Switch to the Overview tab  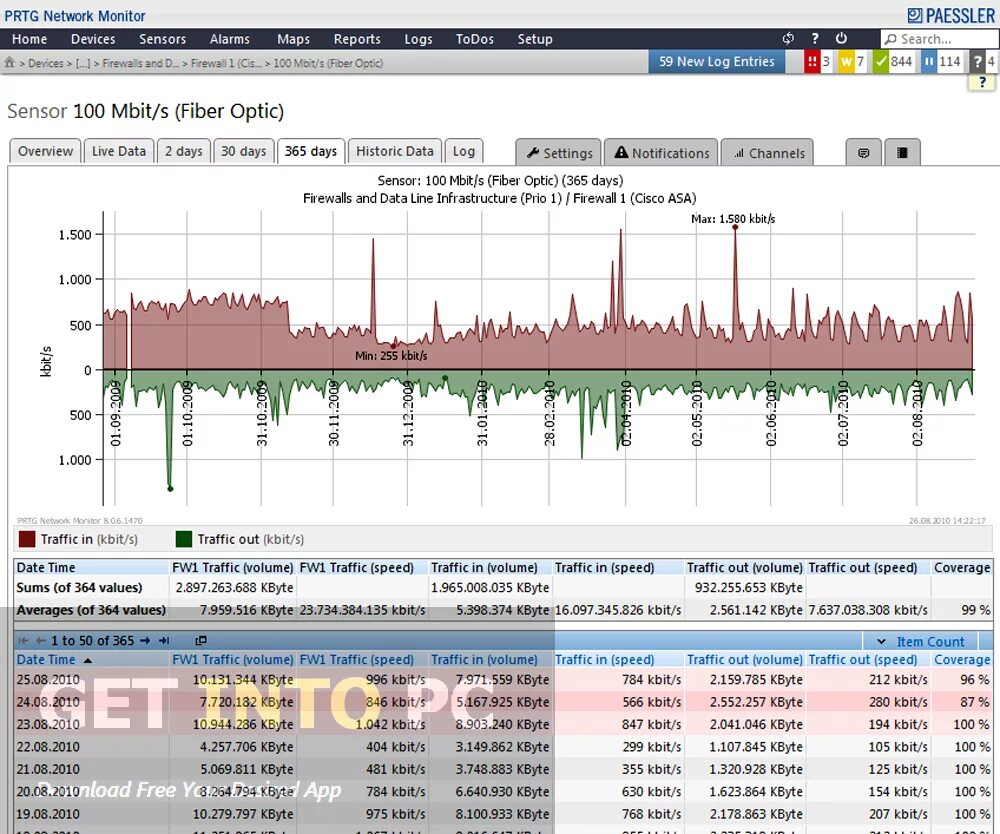pos(45,151)
